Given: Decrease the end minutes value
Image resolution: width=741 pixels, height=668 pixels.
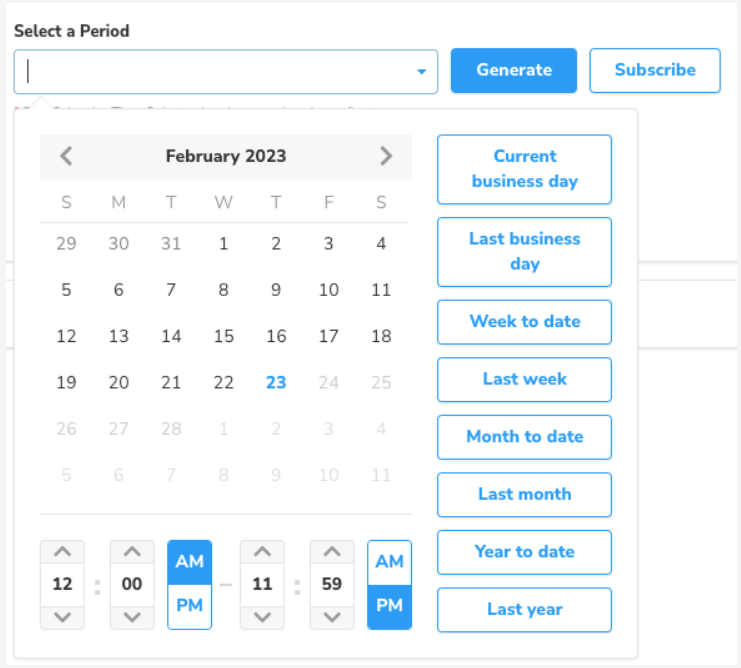Looking at the screenshot, I should (x=332, y=616).
